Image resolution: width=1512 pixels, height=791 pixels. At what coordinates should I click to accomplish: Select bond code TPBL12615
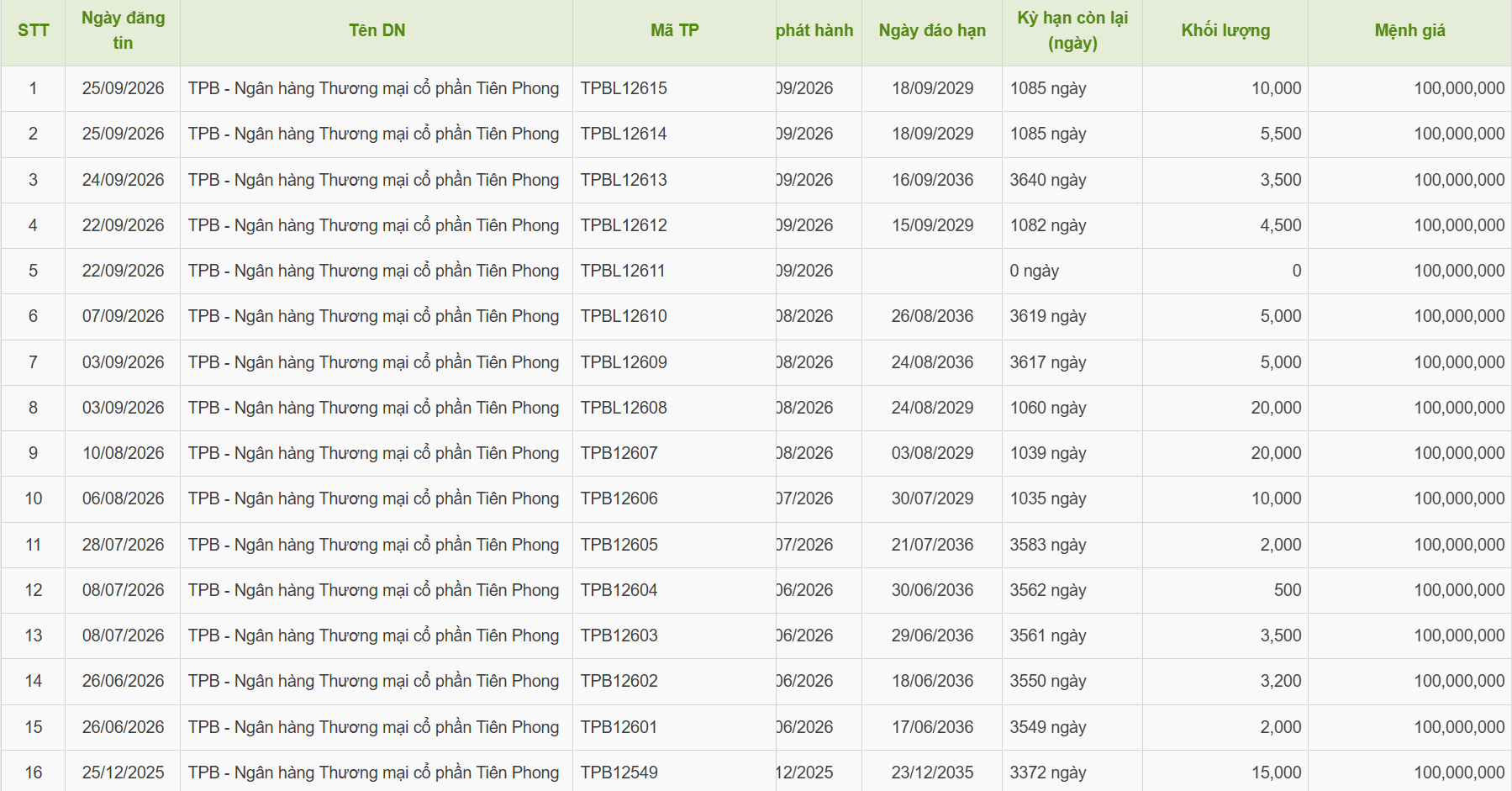point(624,88)
